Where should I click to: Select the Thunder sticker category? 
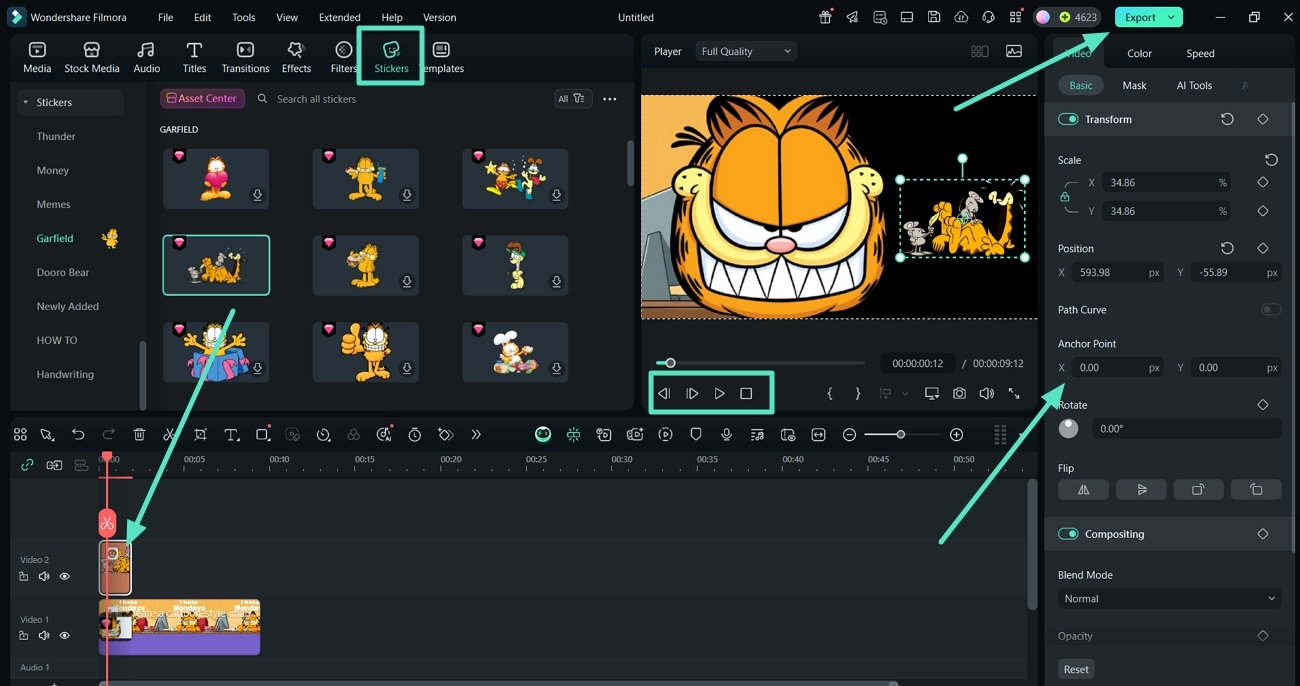coord(56,136)
